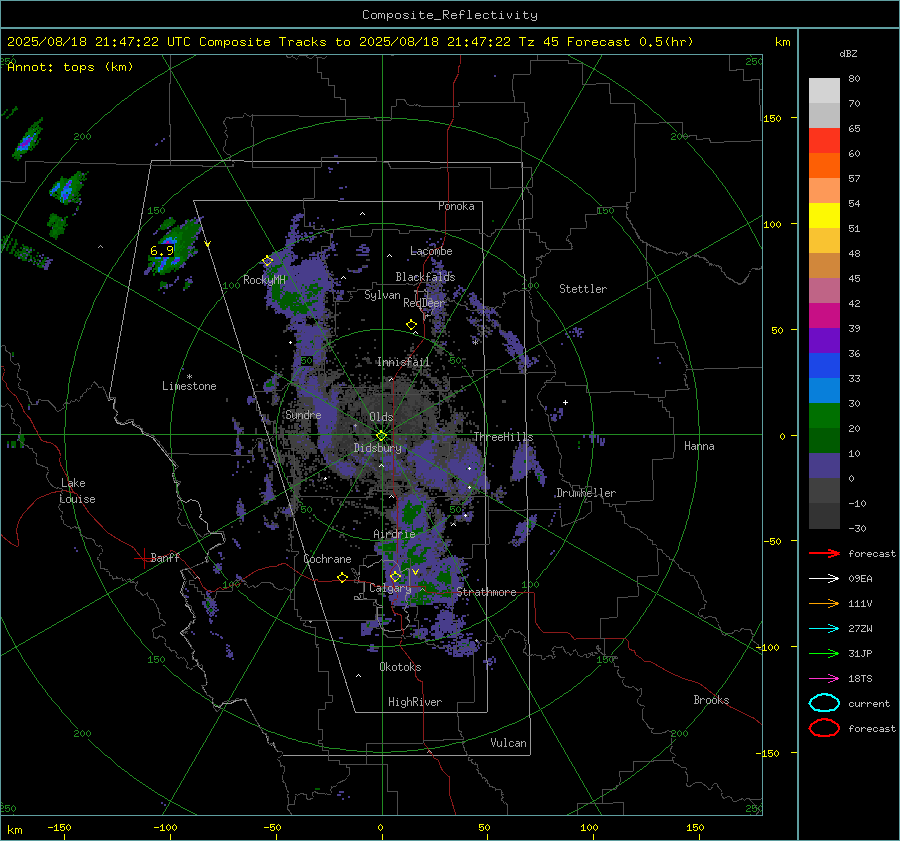
Task: Click the Blackfalds city label
Action: [425, 277]
